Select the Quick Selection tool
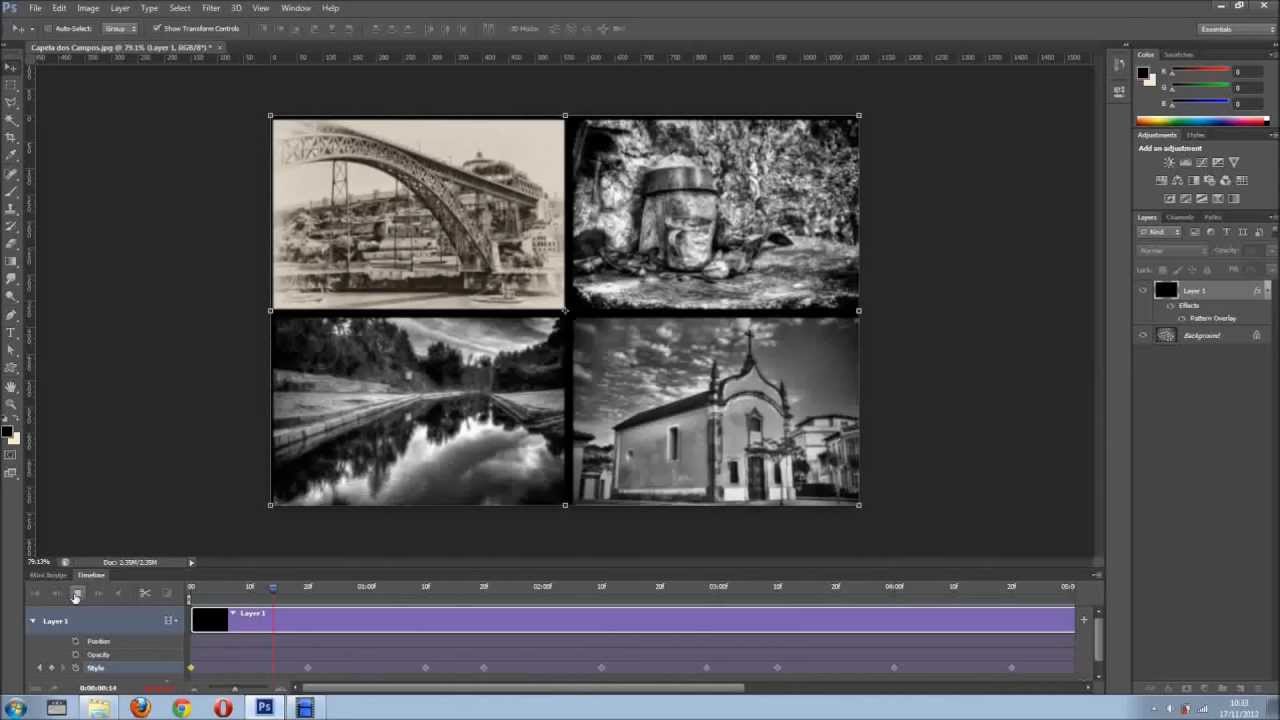This screenshot has width=1280, height=720. coord(11,120)
